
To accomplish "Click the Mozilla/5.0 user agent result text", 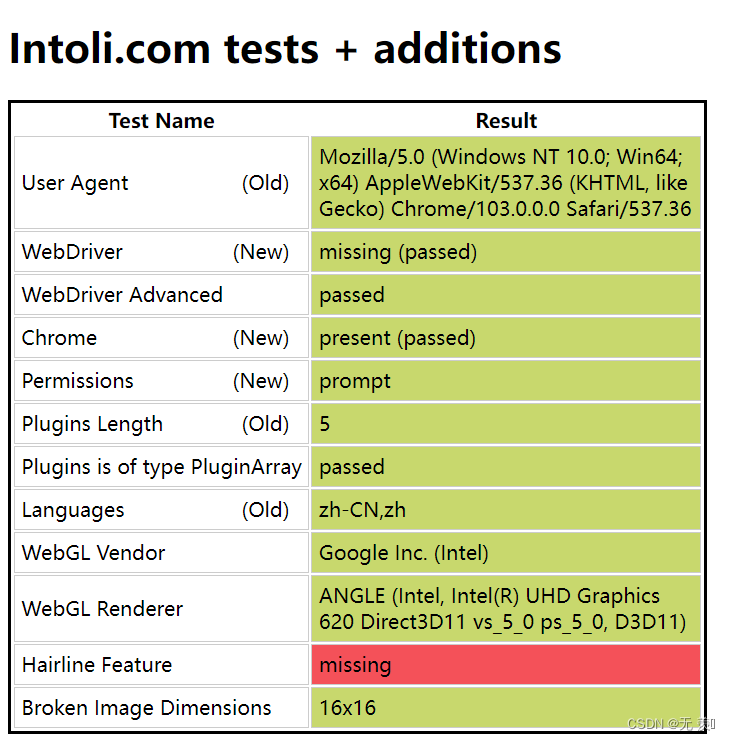I will click(505, 183).
